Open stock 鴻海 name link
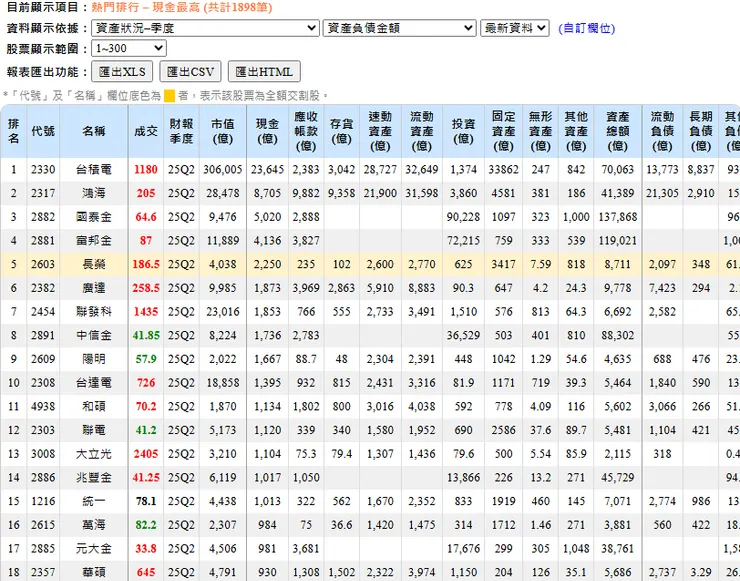740x581 pixels. pyautogui.click(x=94, y=193)
